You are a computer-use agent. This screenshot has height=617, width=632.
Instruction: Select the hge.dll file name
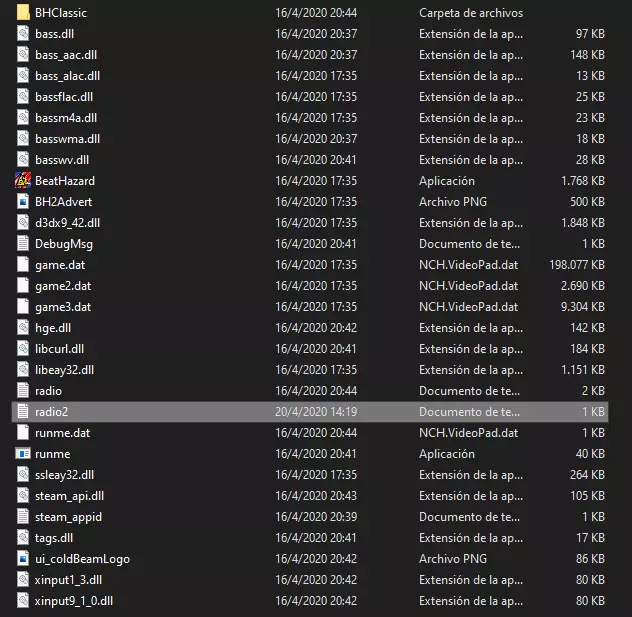click(x=53, y=328)
